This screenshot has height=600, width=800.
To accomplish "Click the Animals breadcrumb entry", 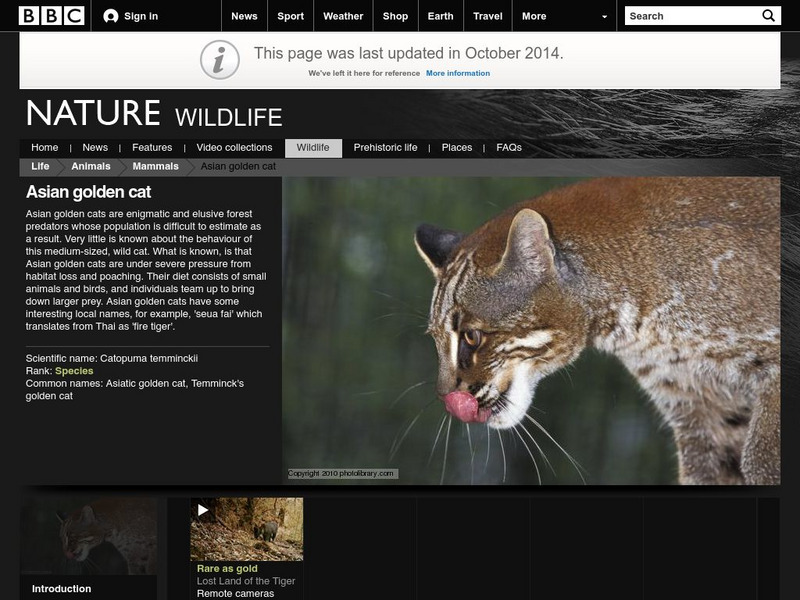I will 91,167.
